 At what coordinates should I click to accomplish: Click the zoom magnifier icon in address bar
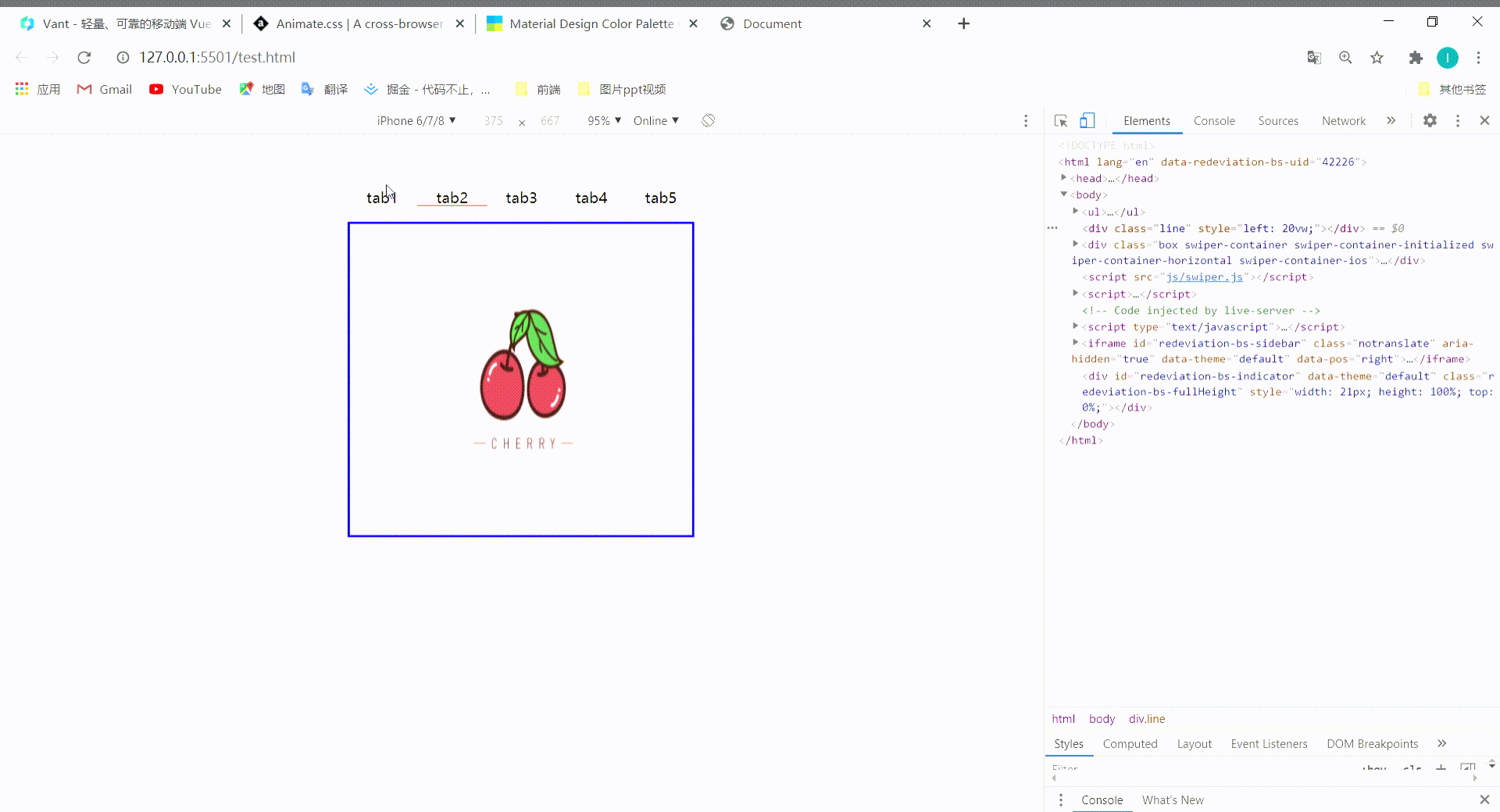(1345, 57)
